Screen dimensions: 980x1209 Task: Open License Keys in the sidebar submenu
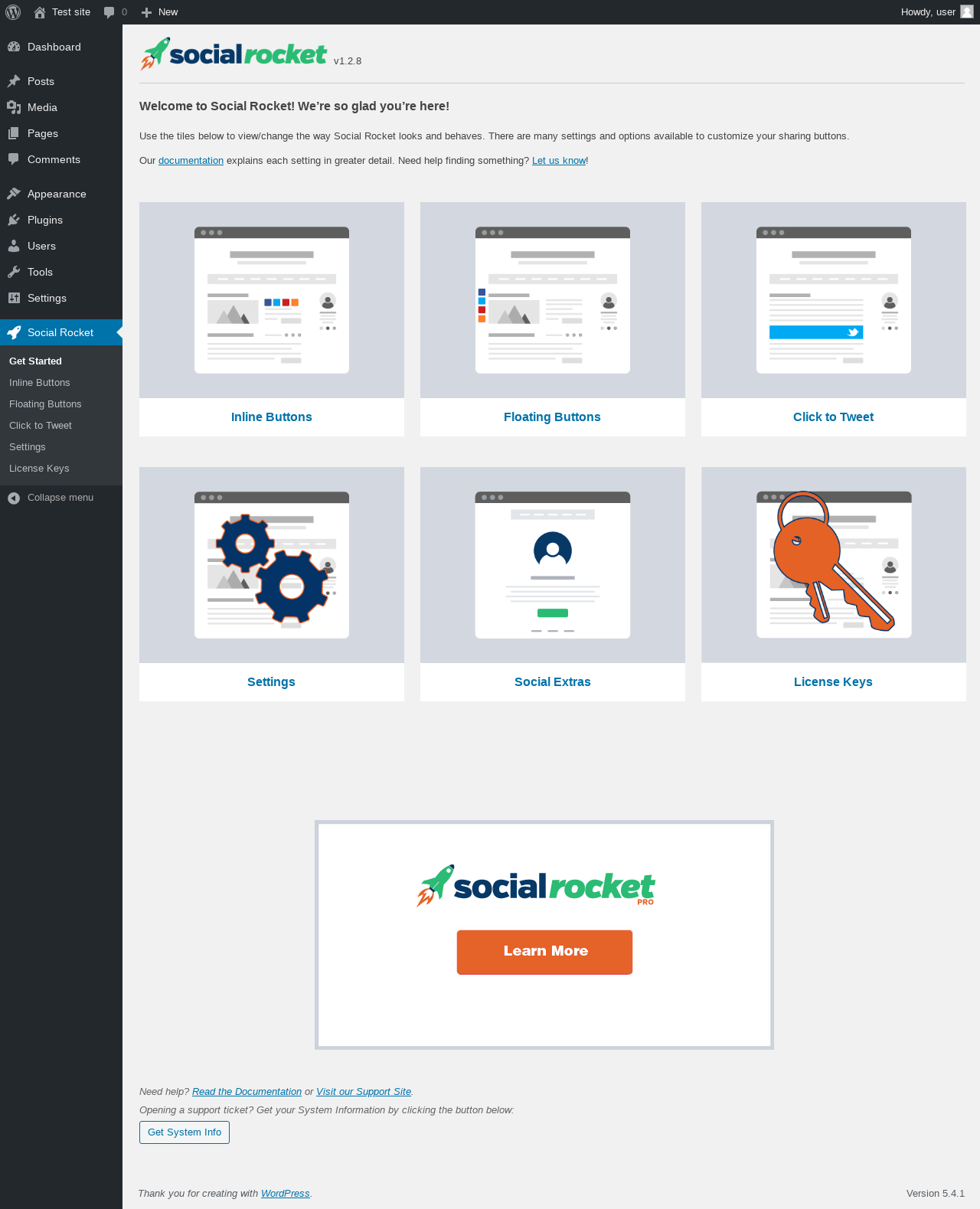tap(39, 469)
